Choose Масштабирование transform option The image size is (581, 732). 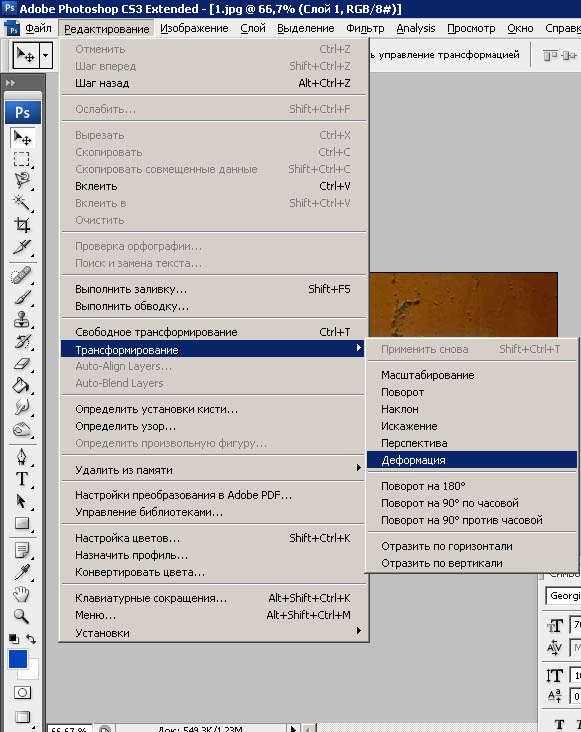click(472, 375)
